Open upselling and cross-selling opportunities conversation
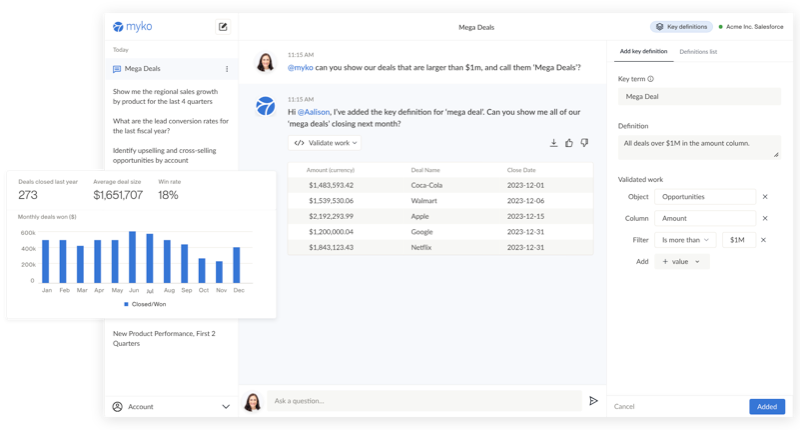This screenshot has height=430, width=800. (164, 155)
